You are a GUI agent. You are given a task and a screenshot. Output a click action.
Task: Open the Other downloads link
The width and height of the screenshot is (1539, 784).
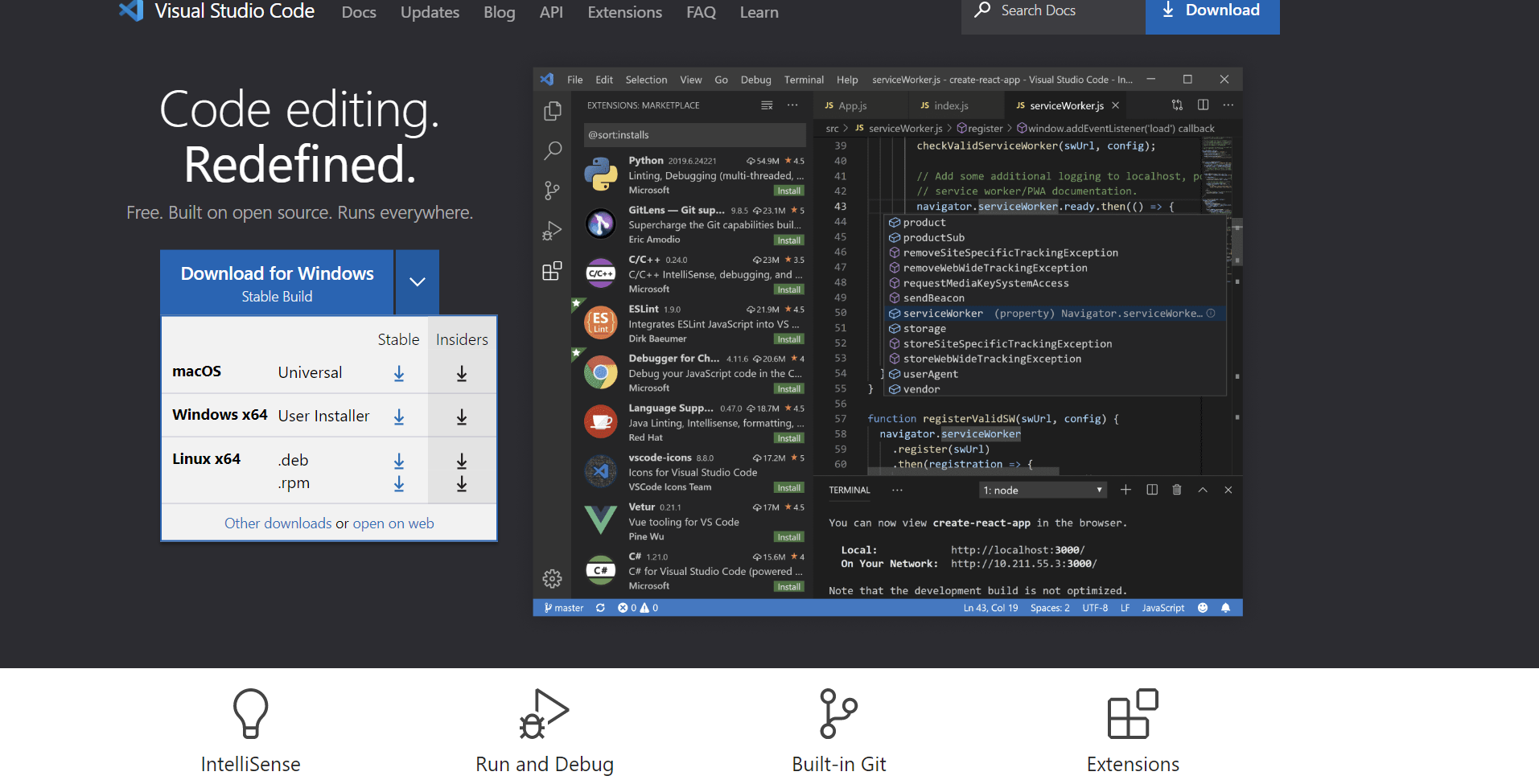pyautogui.click(x=278, y=523)
